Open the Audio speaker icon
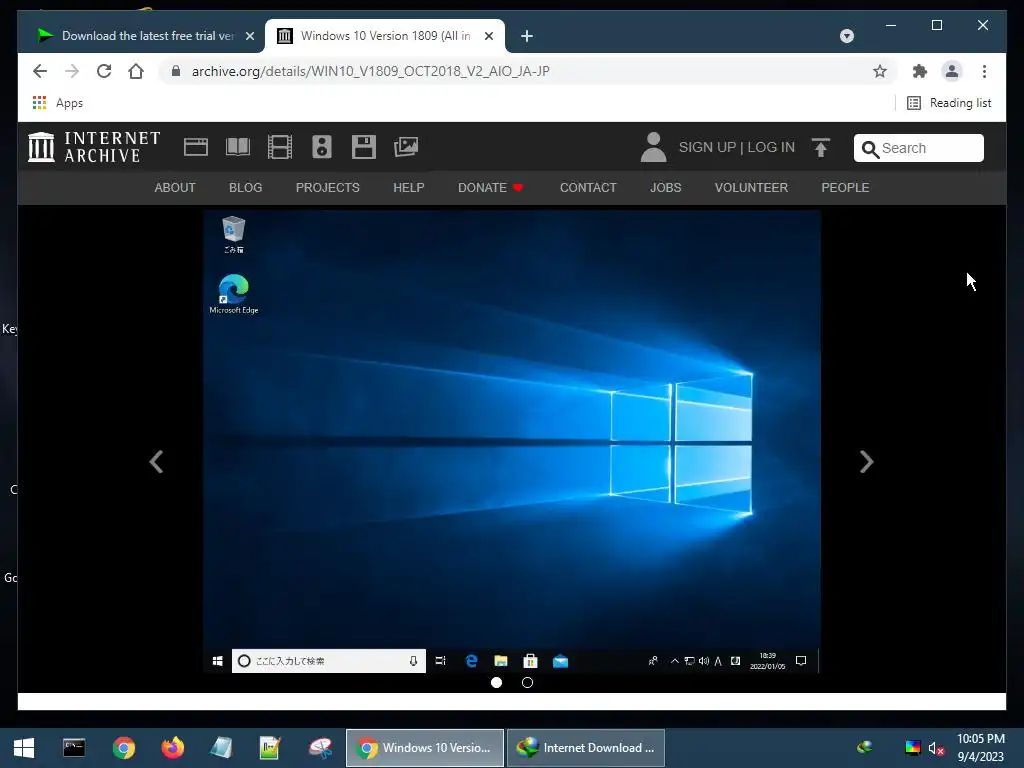 (x=322, y=147)
